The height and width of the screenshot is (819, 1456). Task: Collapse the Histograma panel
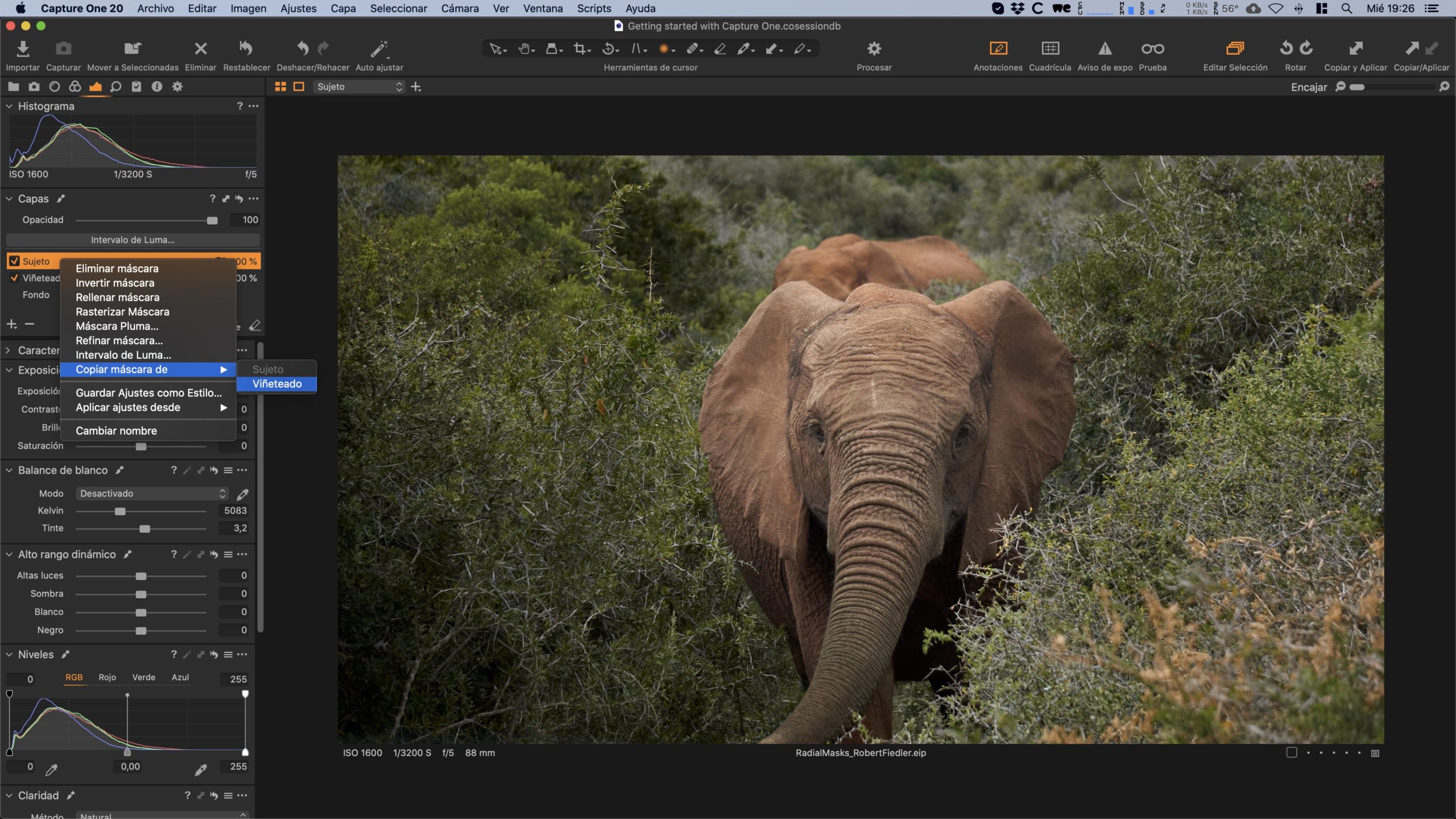9,106
